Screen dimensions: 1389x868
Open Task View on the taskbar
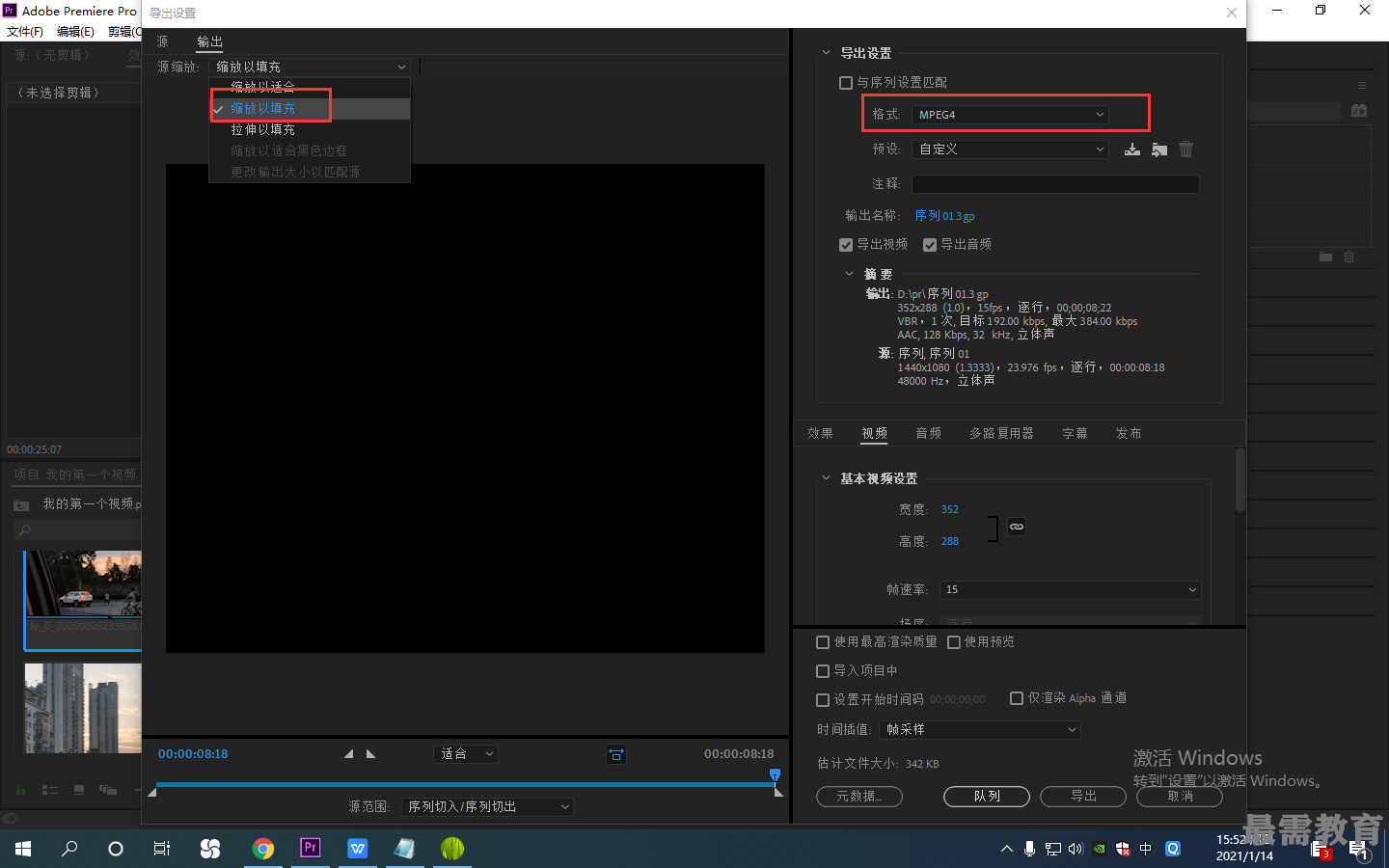pyautogui.click(x=162, y=849)
